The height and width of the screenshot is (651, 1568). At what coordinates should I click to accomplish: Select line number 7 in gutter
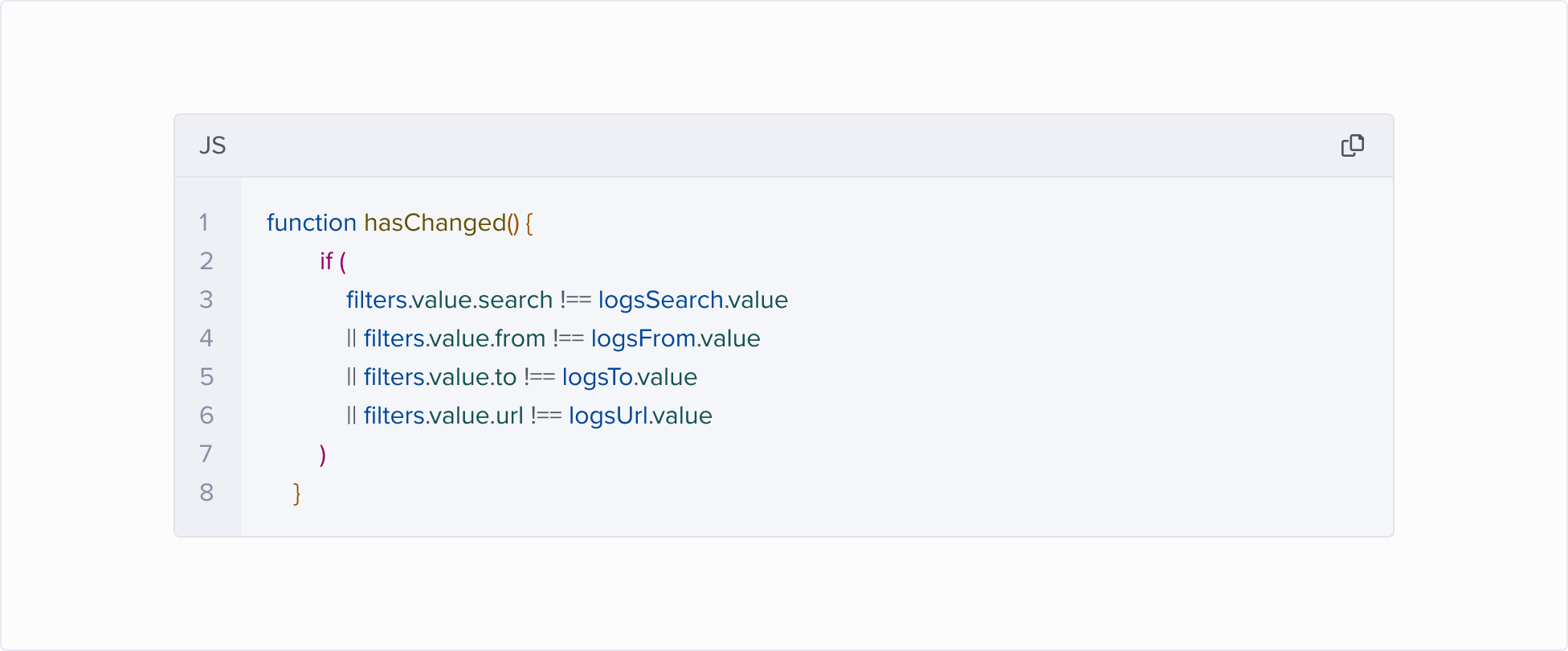coord(206,454)
